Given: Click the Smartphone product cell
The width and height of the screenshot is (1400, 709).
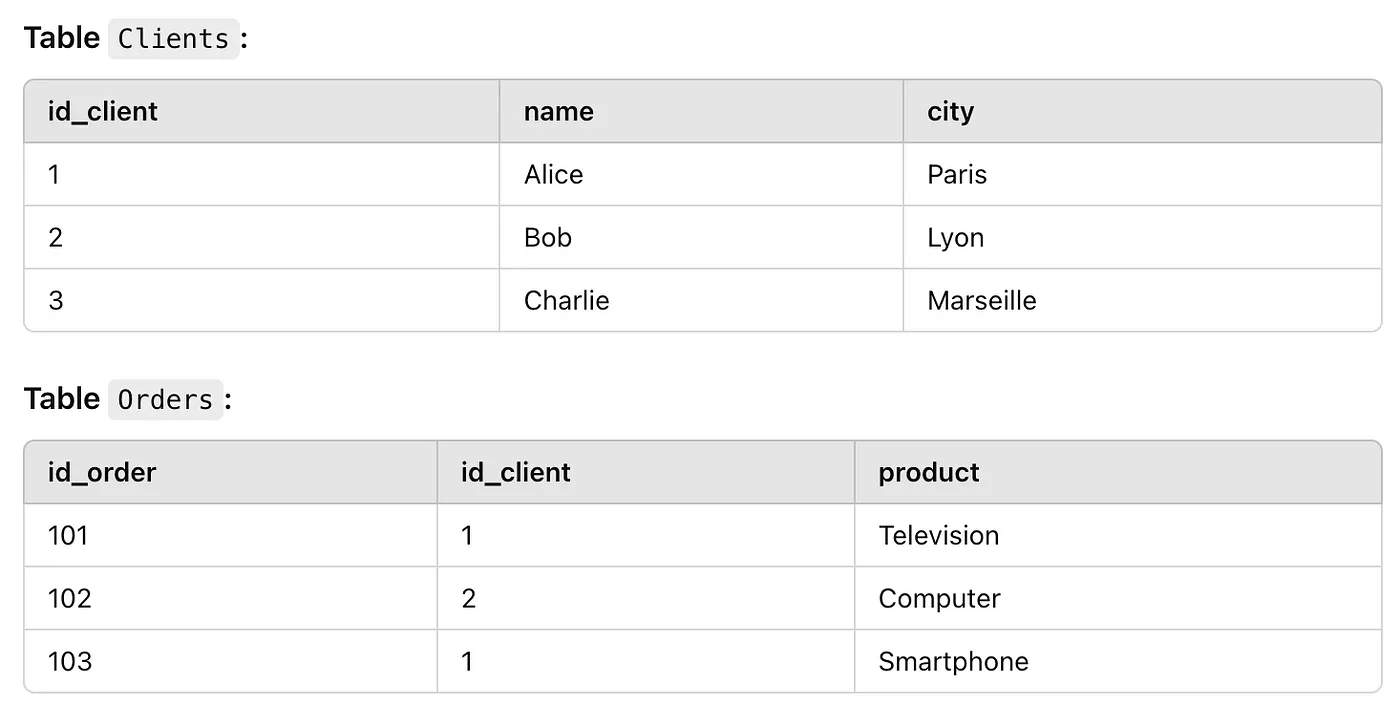Looking at the screenshot, I should pyautogui.click(x=1118, y=661).
